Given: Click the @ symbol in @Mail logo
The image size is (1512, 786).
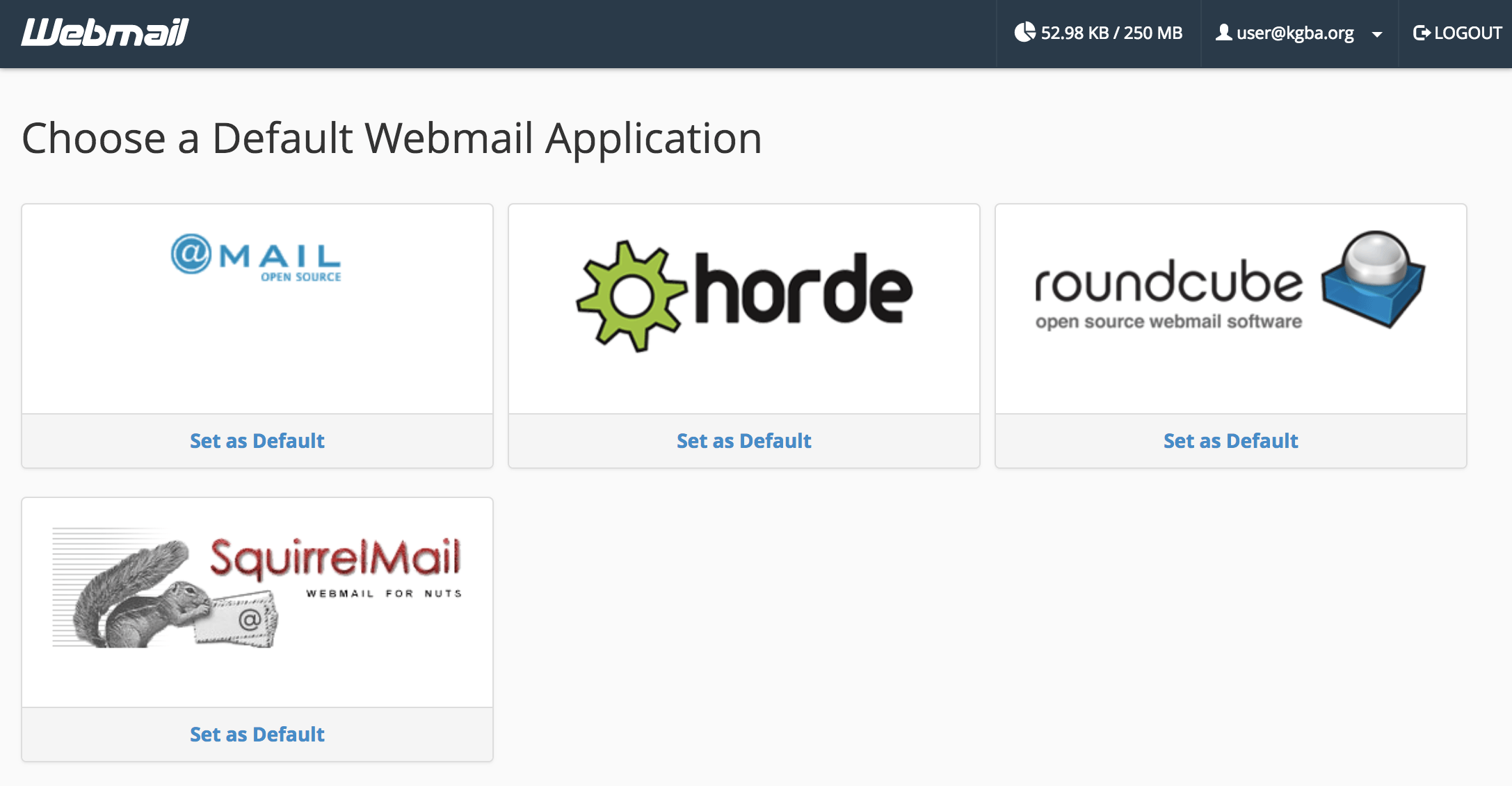Looking at the screenshot, I should tap(191, 254).
